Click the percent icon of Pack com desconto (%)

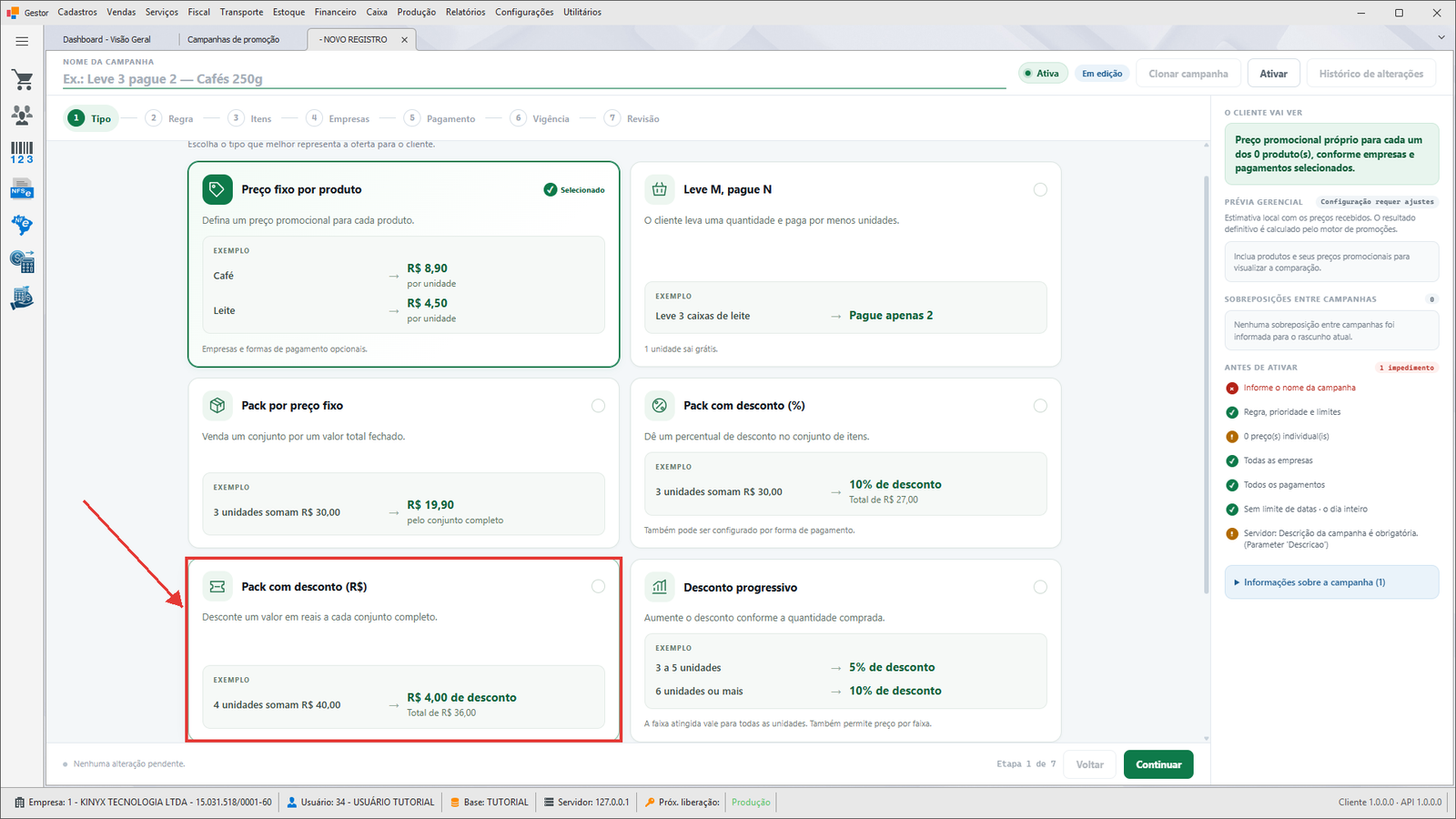(660, 406)
